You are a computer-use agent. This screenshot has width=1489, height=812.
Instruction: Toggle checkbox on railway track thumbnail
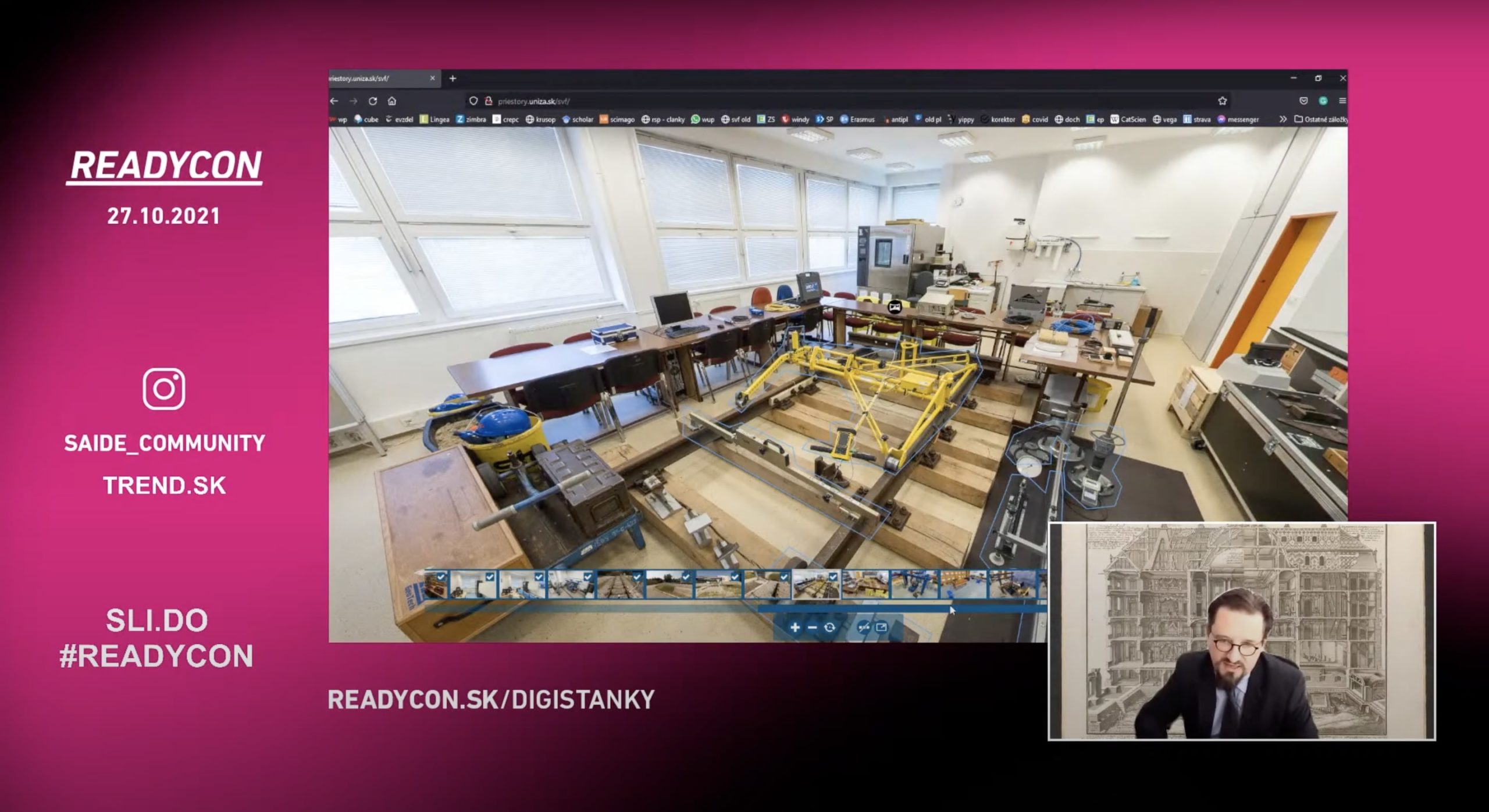[x=637, y=577]
